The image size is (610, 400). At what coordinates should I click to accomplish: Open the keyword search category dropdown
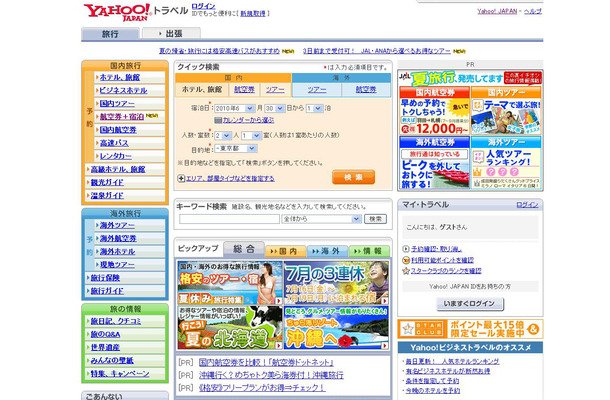point(322,218)
